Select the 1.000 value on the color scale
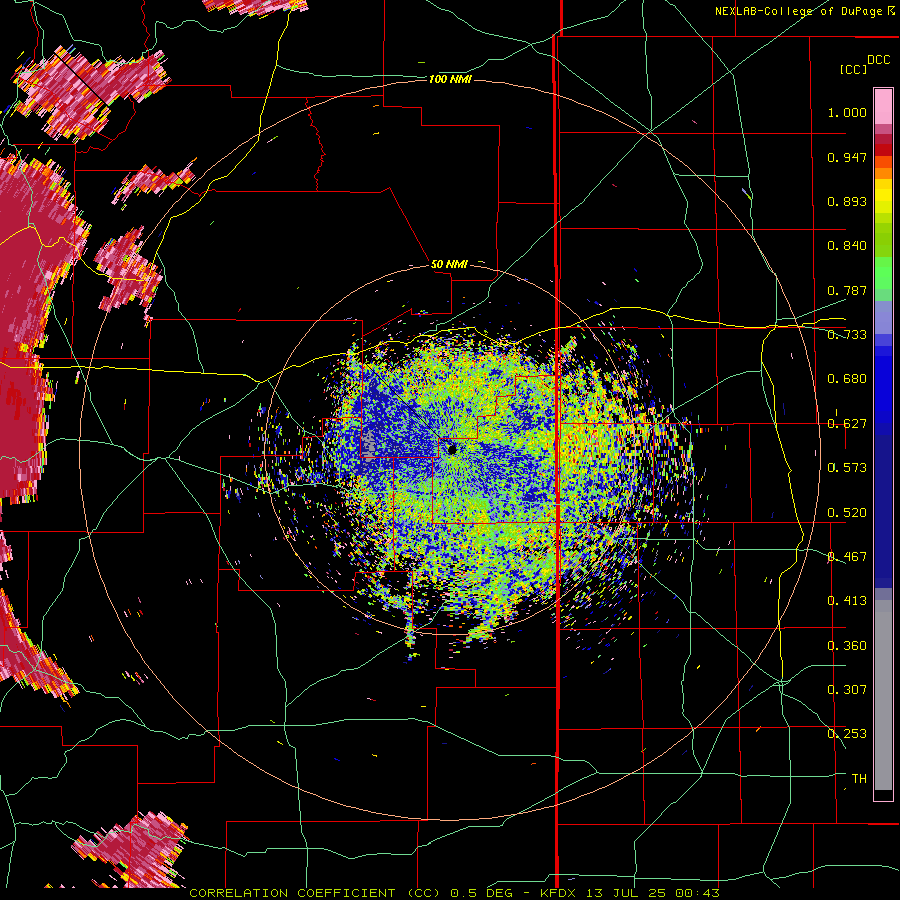Image resolution: width=900 pixels, height=900 pixels. click(847, 112)
